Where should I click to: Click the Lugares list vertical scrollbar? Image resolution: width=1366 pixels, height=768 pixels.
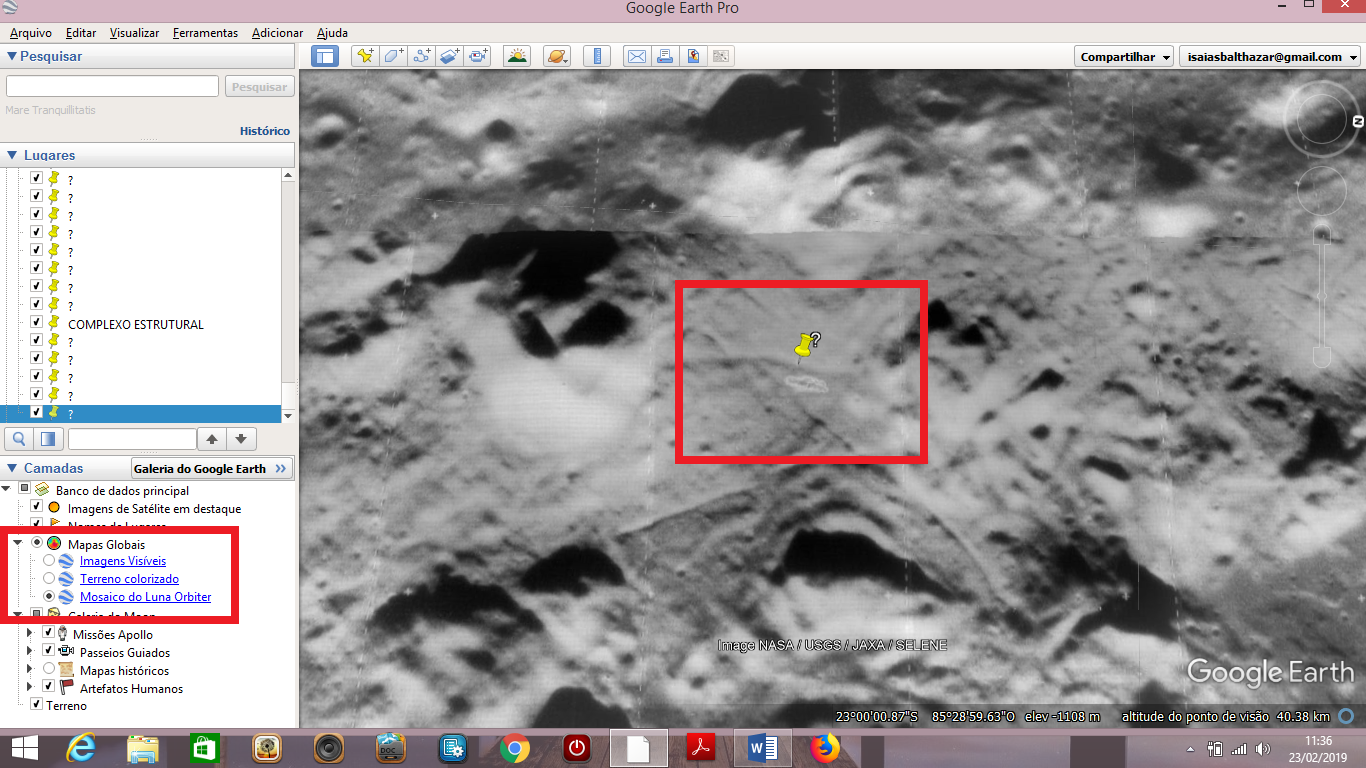(289, 295)
